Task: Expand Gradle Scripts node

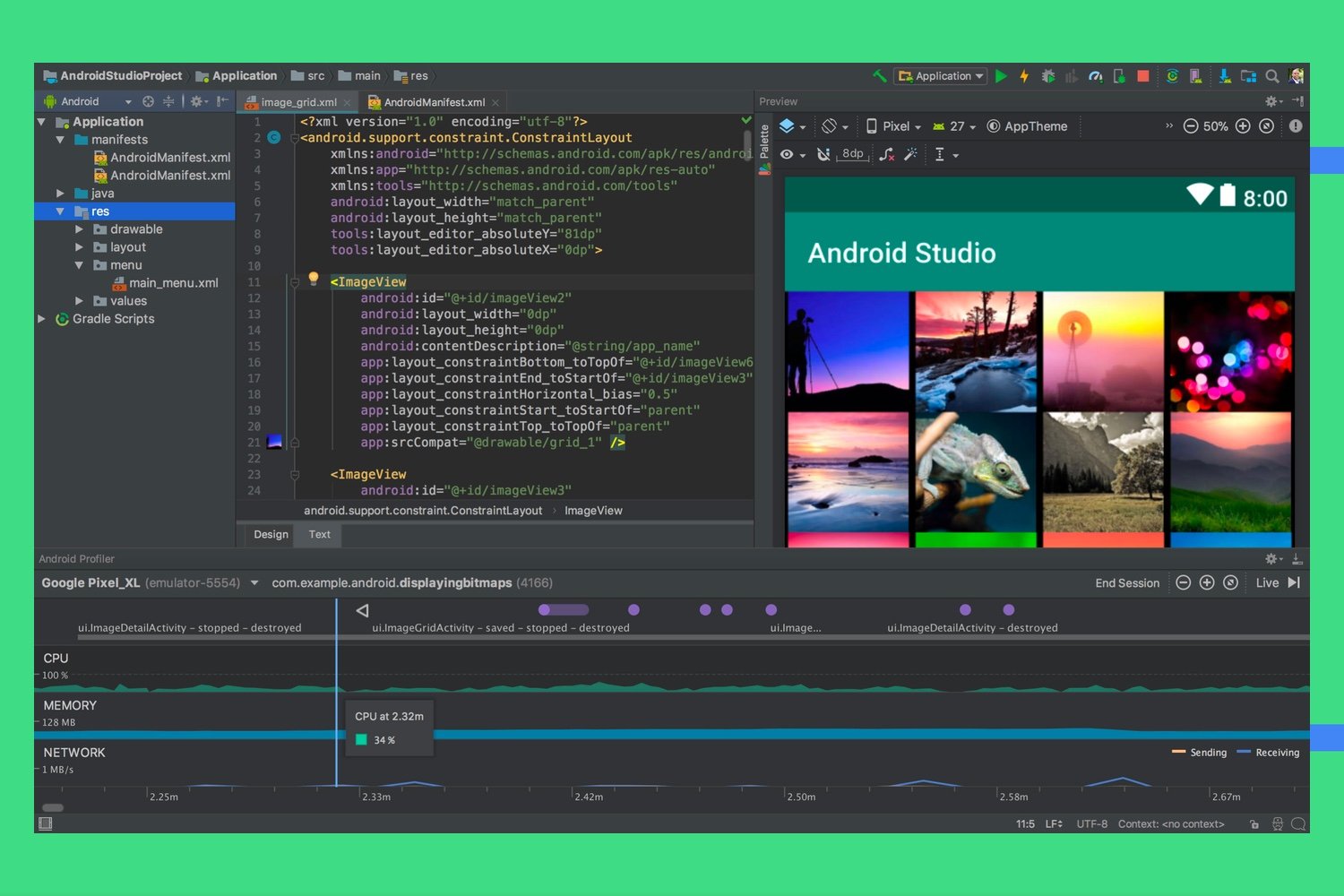Action: coord(41,319)
